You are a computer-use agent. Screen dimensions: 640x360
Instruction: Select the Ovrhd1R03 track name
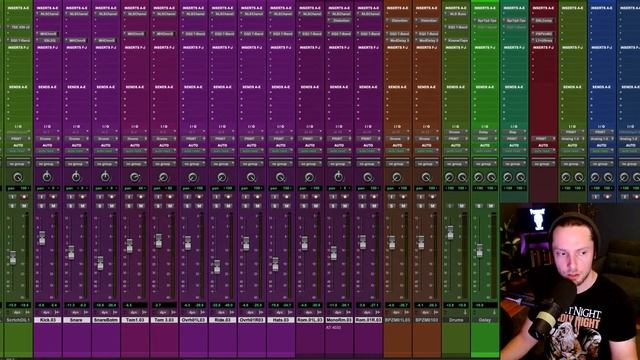(251, 320)
